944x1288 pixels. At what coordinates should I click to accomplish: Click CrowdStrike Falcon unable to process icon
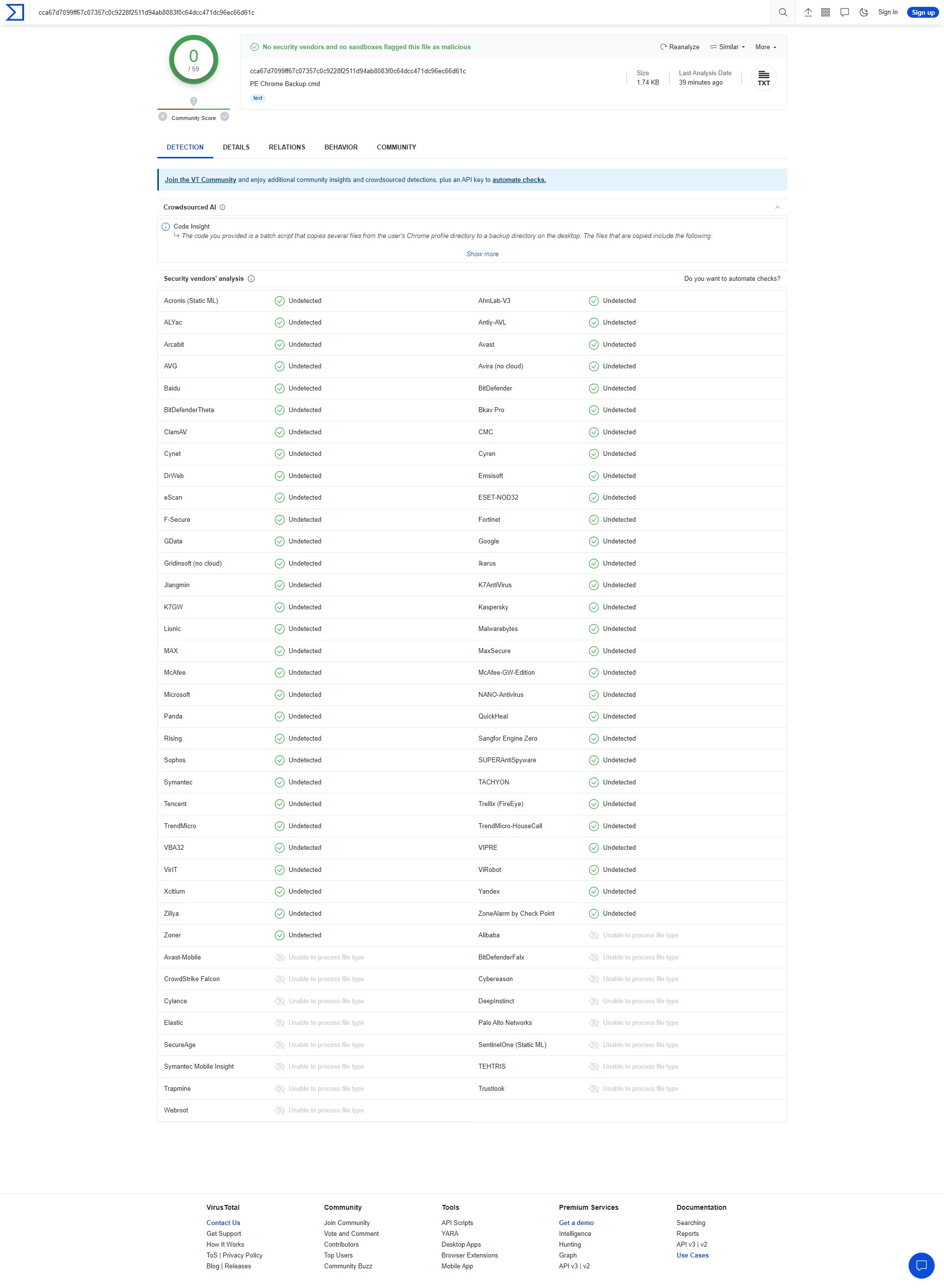tap(279, 980)
